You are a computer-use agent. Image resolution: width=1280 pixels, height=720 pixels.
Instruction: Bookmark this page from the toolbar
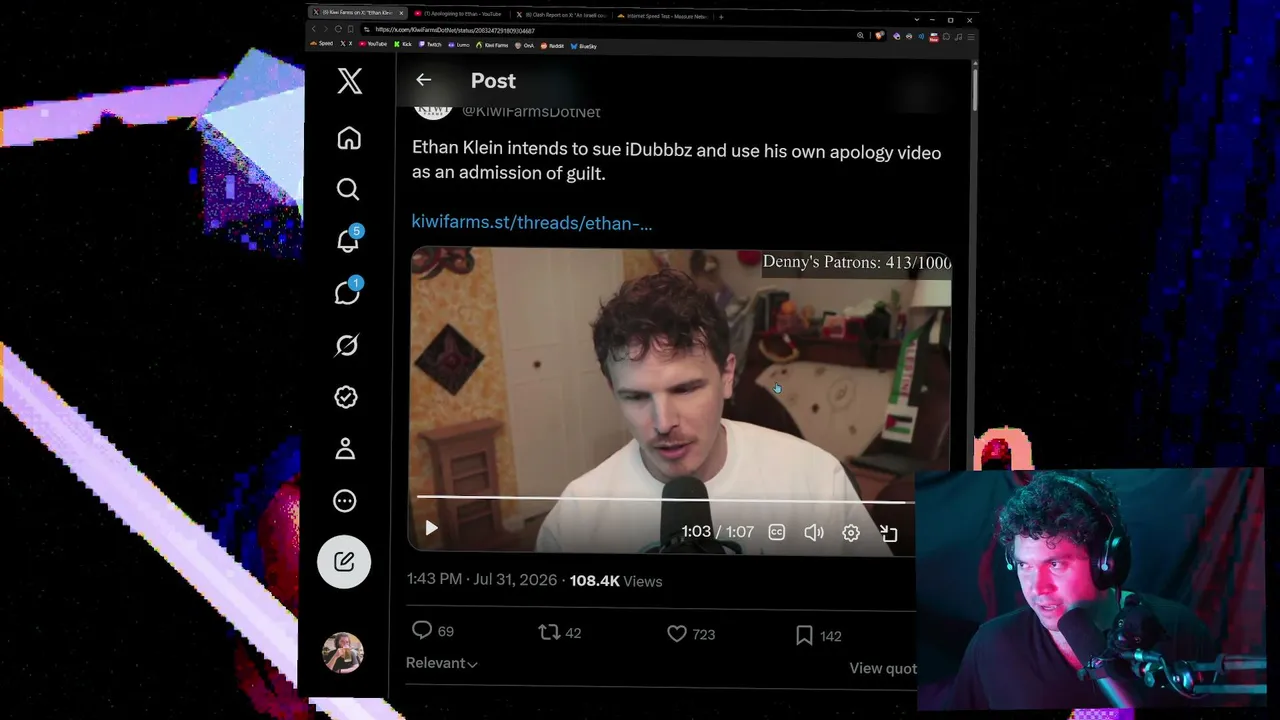tap(350, 29)
